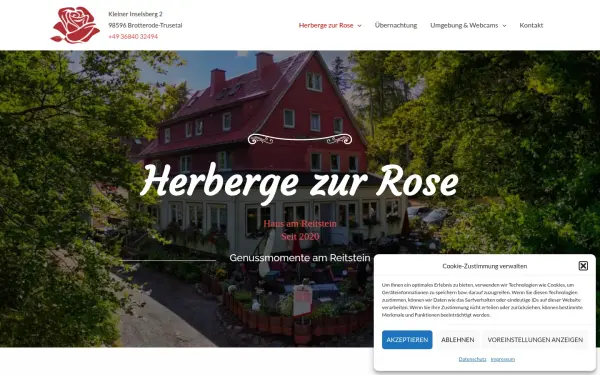Click the address line Kleiner Inselsberg 2
Viewport: 600px width, 375px height.
(x=135, y=14)
